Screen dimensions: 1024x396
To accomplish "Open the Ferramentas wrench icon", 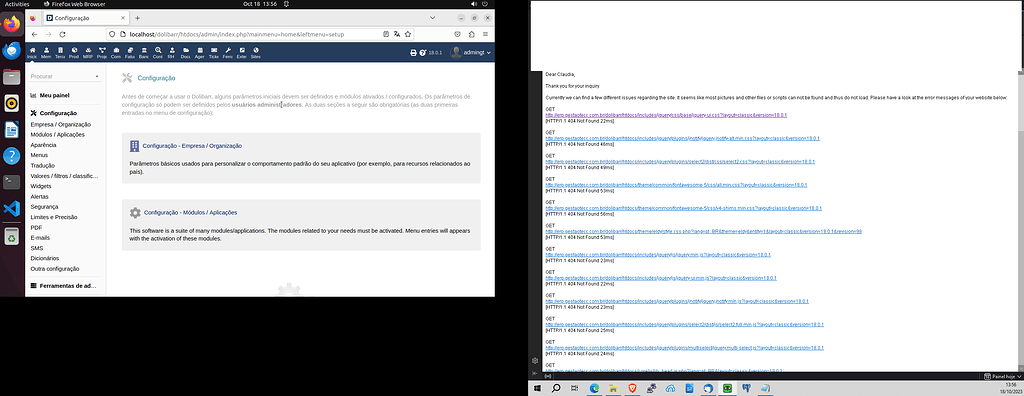I will 228,53.
